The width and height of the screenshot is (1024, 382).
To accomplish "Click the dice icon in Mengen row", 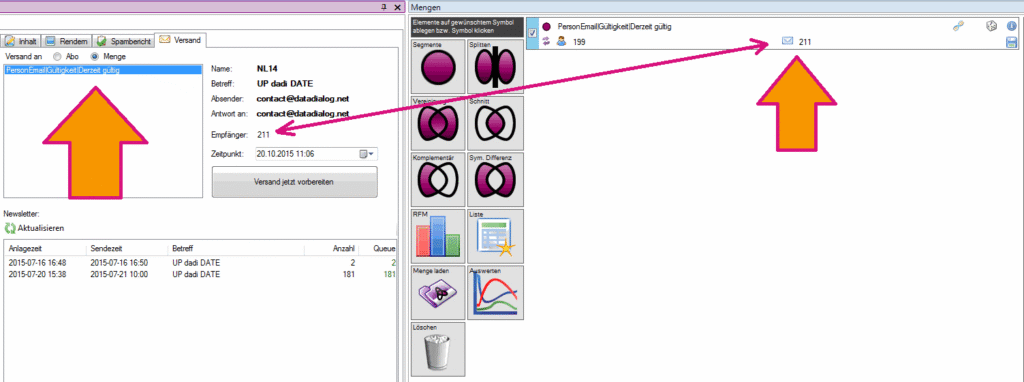I will pos(991,27).
